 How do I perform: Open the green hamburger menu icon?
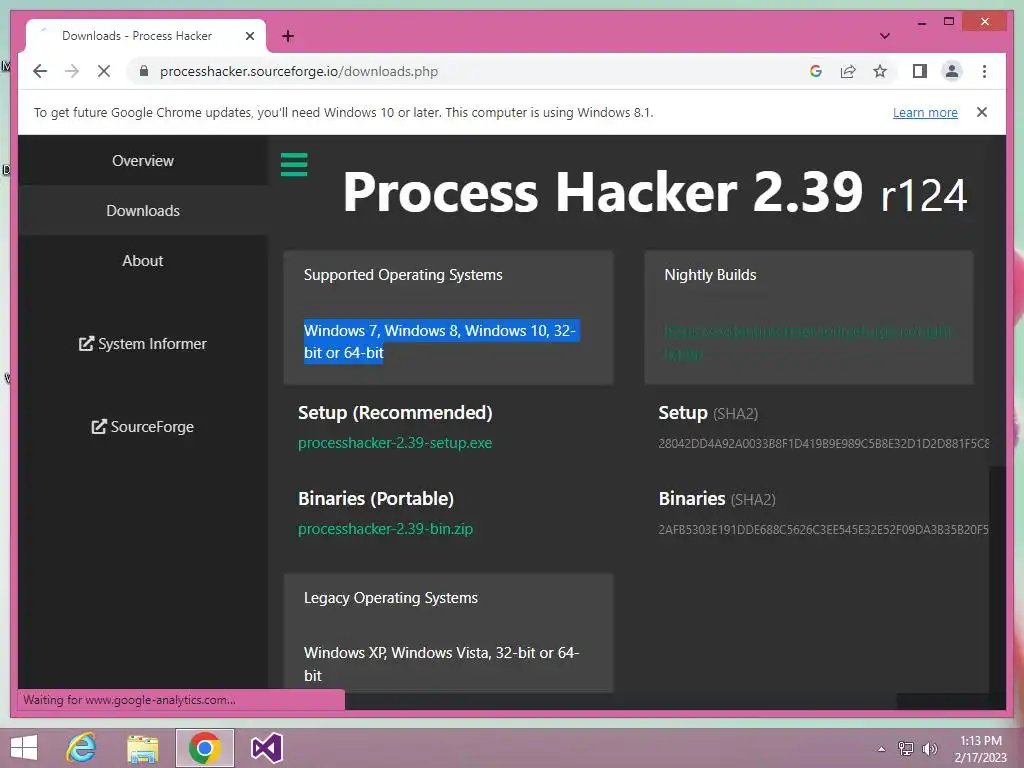[x=294, y=164]
